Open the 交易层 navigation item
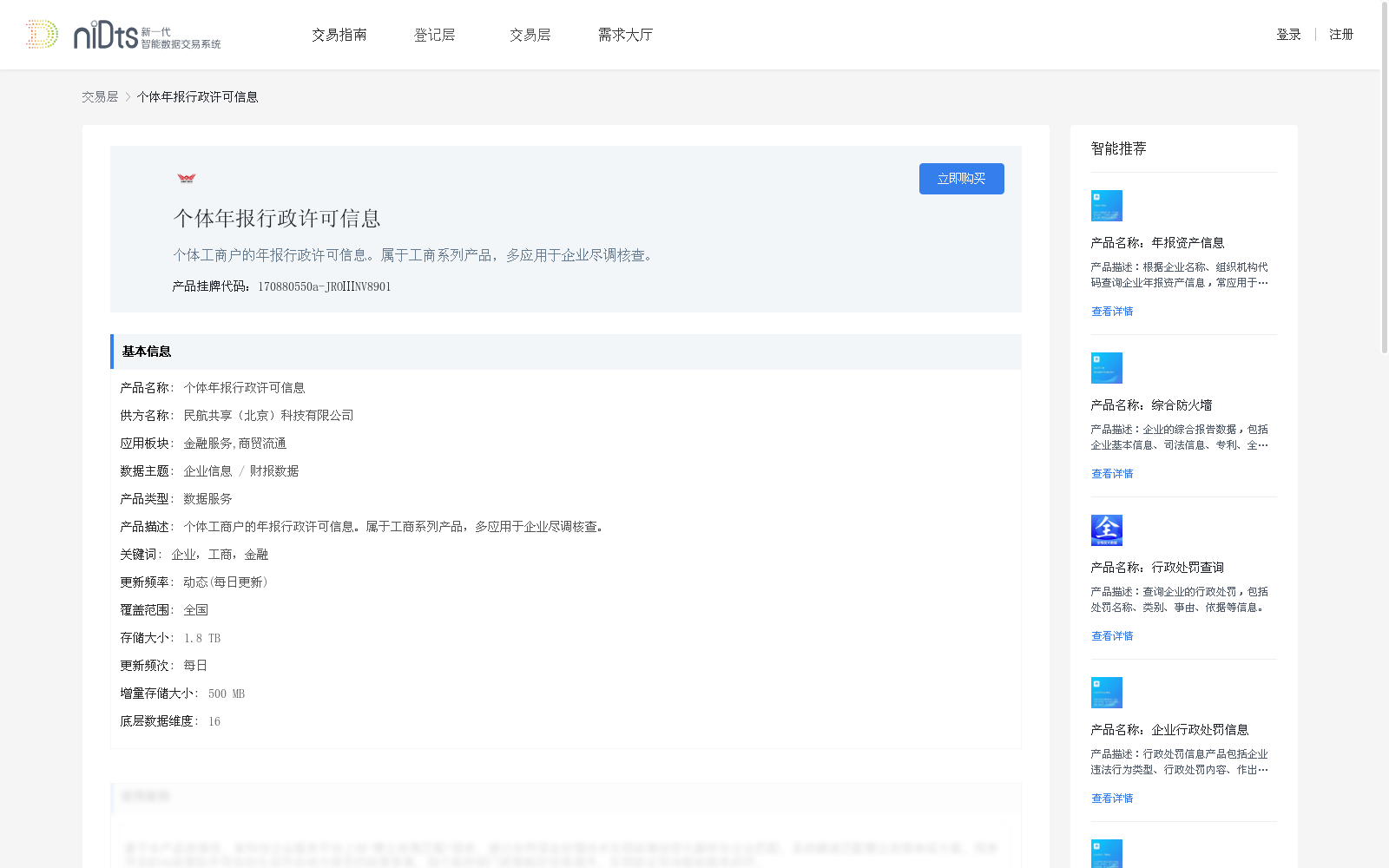This screenshot has width=1389, height=868. pos(530,35)
